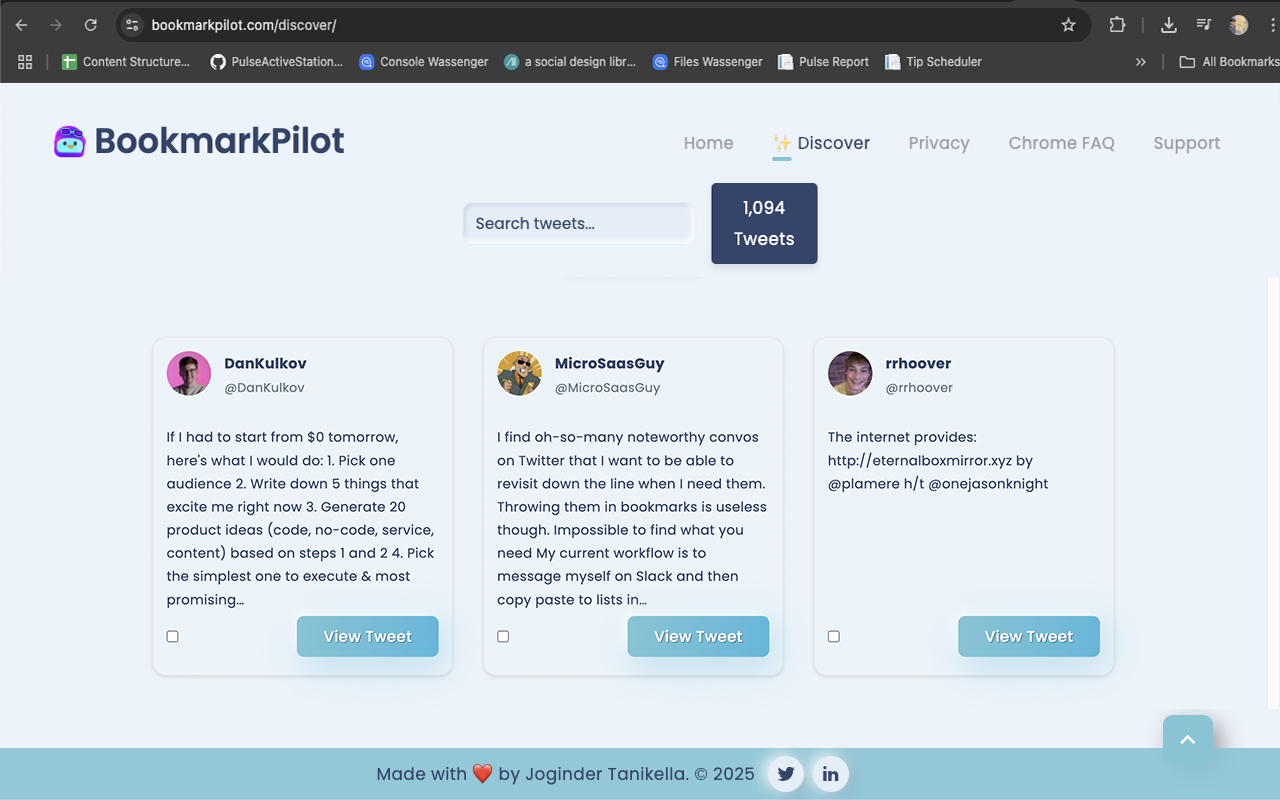The height and width of the screenshot is (800, 1280).
Task: Open PulseActiveStation GitHub bookmark
Action: (276, 62)
